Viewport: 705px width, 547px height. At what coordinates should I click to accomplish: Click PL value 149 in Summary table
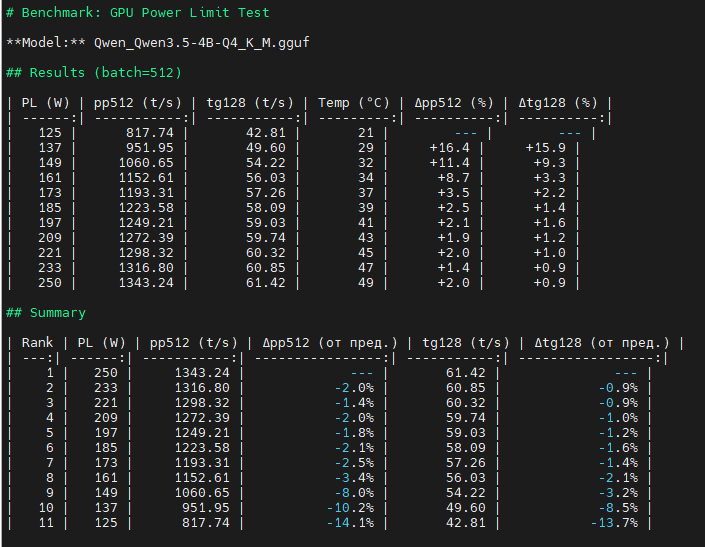coord(106,493)
